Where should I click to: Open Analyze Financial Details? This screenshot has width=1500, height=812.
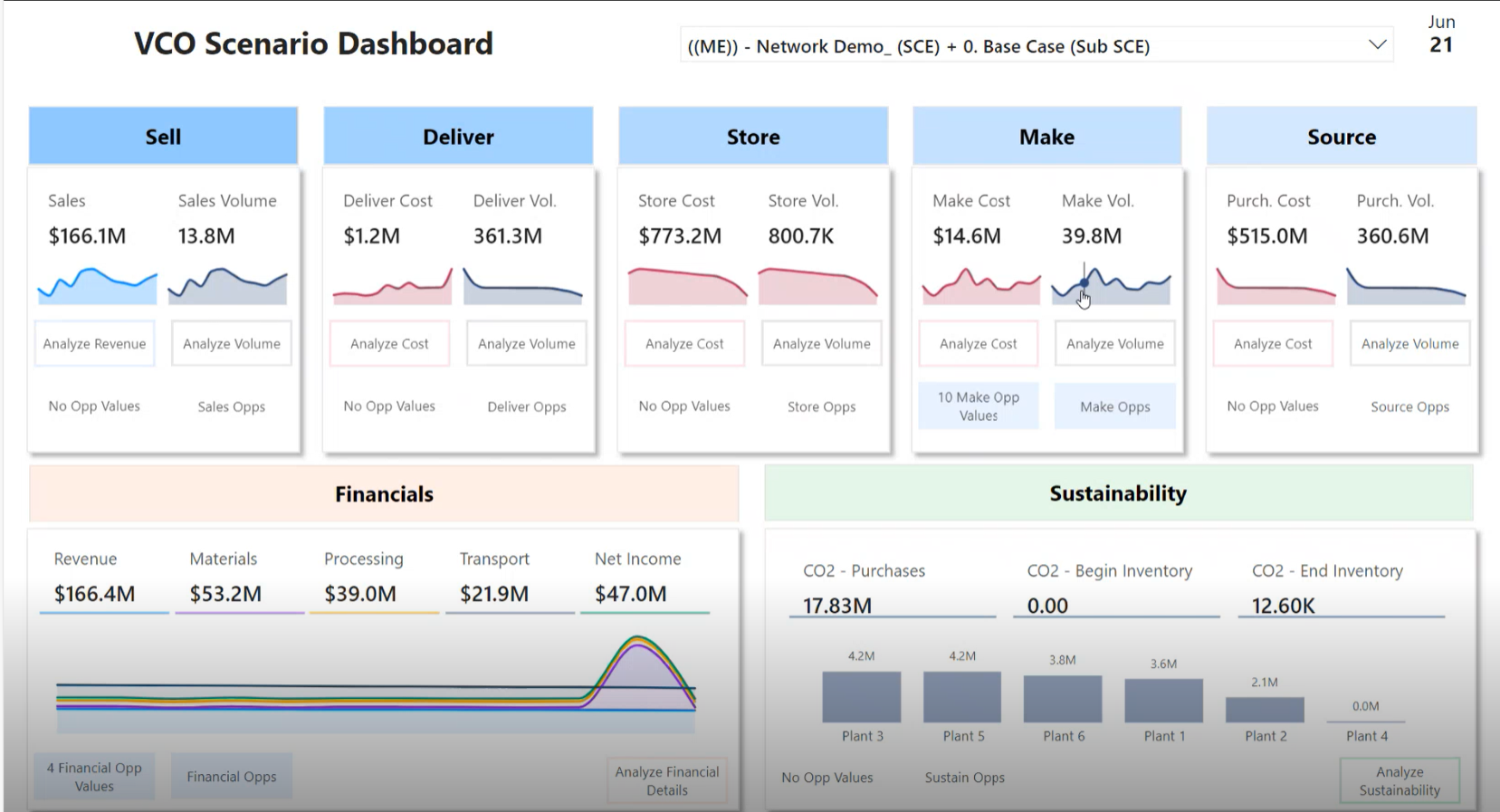(667, 780)
